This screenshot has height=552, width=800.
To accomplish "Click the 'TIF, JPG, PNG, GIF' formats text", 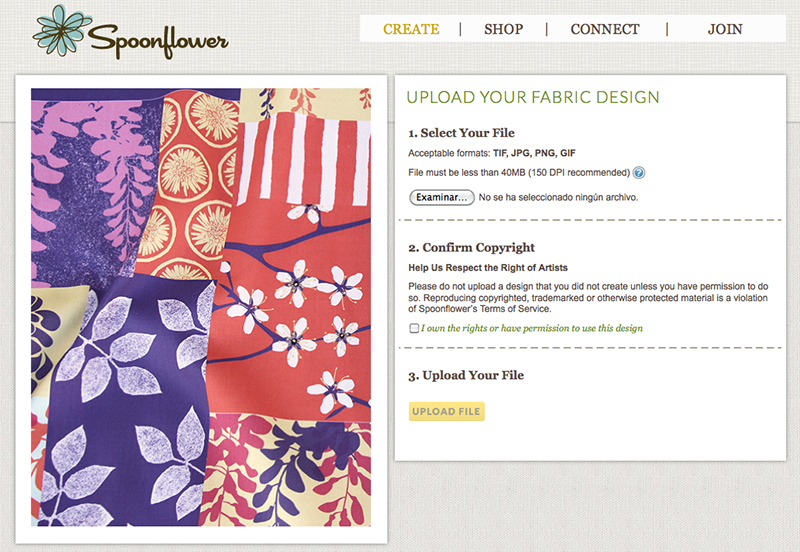I will [x=534, y=153].
